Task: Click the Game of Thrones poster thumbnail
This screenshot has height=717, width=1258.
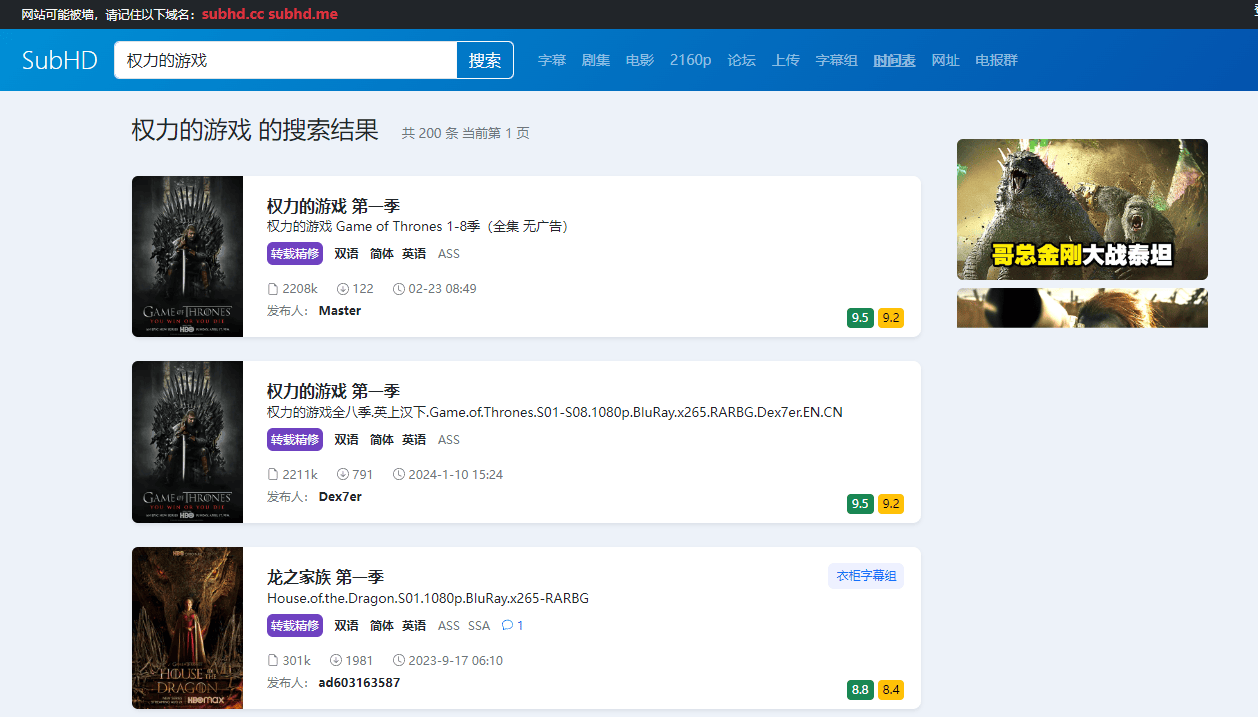Action: pyautogui.click(x=187, y=256)
